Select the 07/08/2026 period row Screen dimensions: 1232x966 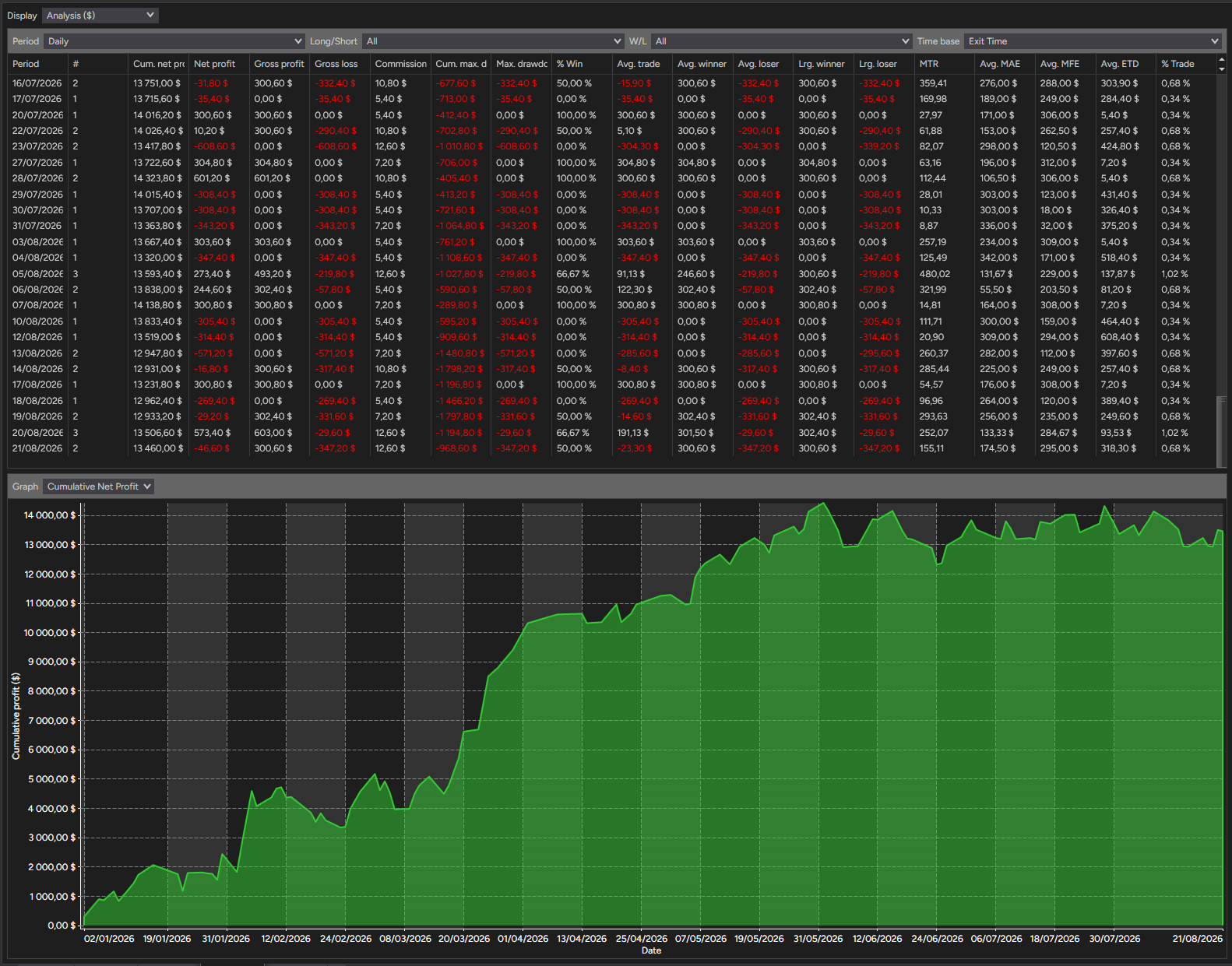(x=611, y=305)
